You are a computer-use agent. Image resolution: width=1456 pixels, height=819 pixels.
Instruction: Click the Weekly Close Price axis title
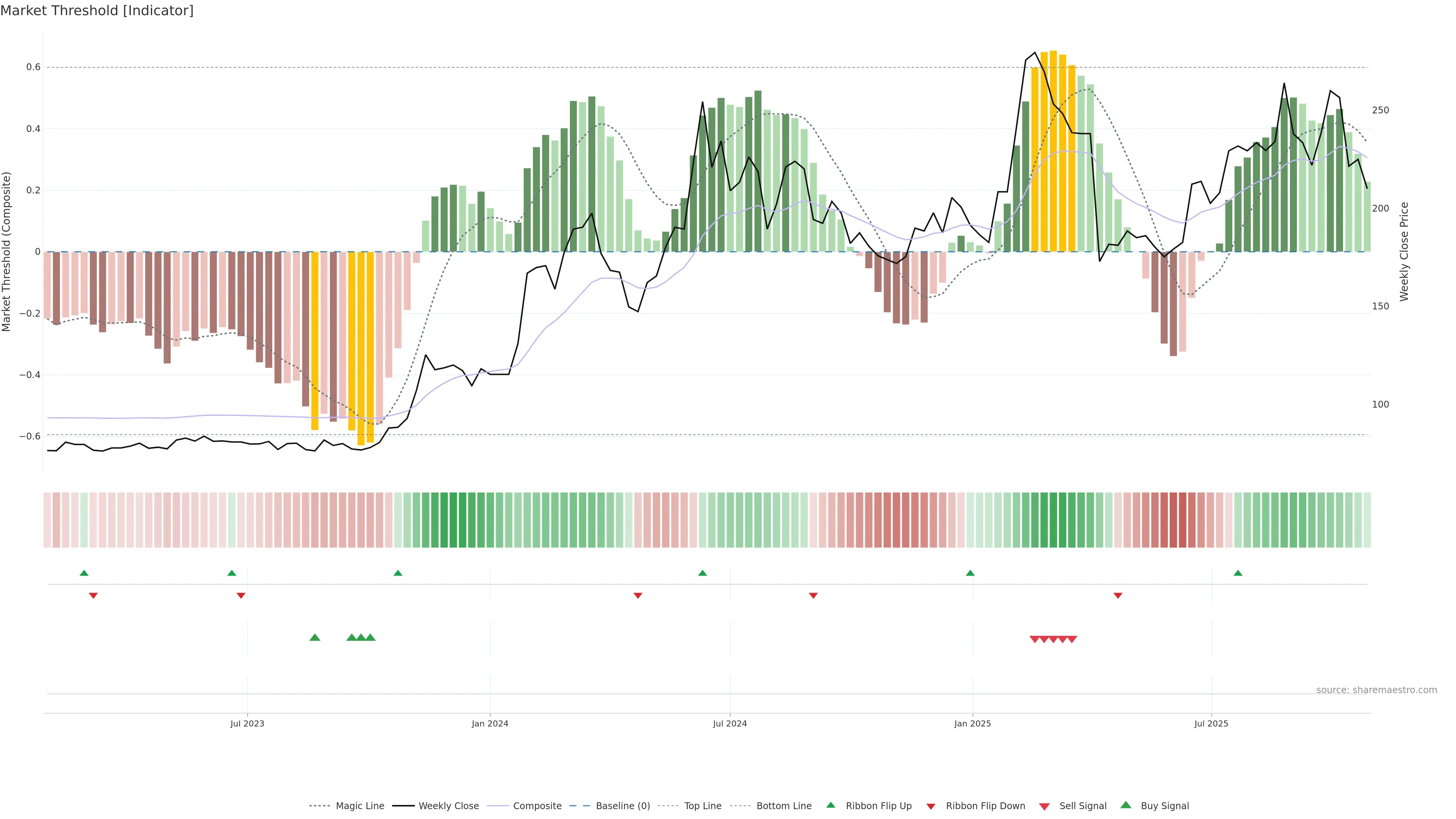click(1404, 251)
